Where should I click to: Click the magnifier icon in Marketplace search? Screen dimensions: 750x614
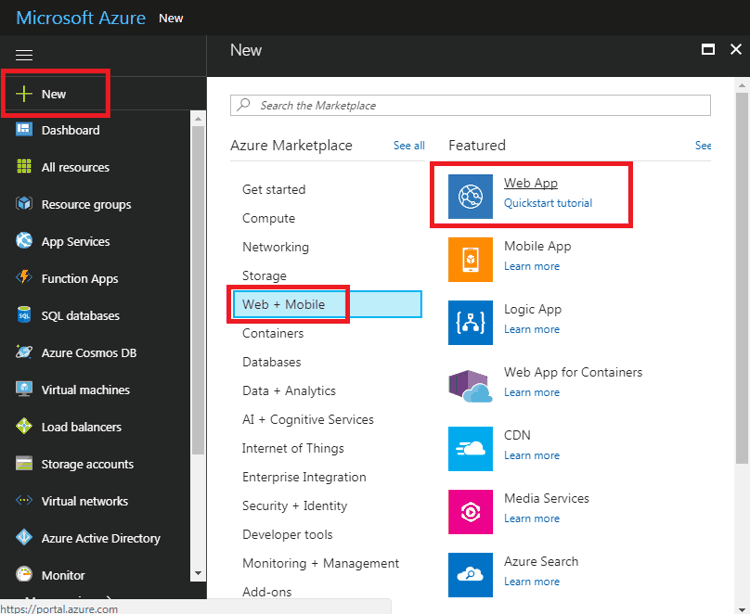pos(244,104)
